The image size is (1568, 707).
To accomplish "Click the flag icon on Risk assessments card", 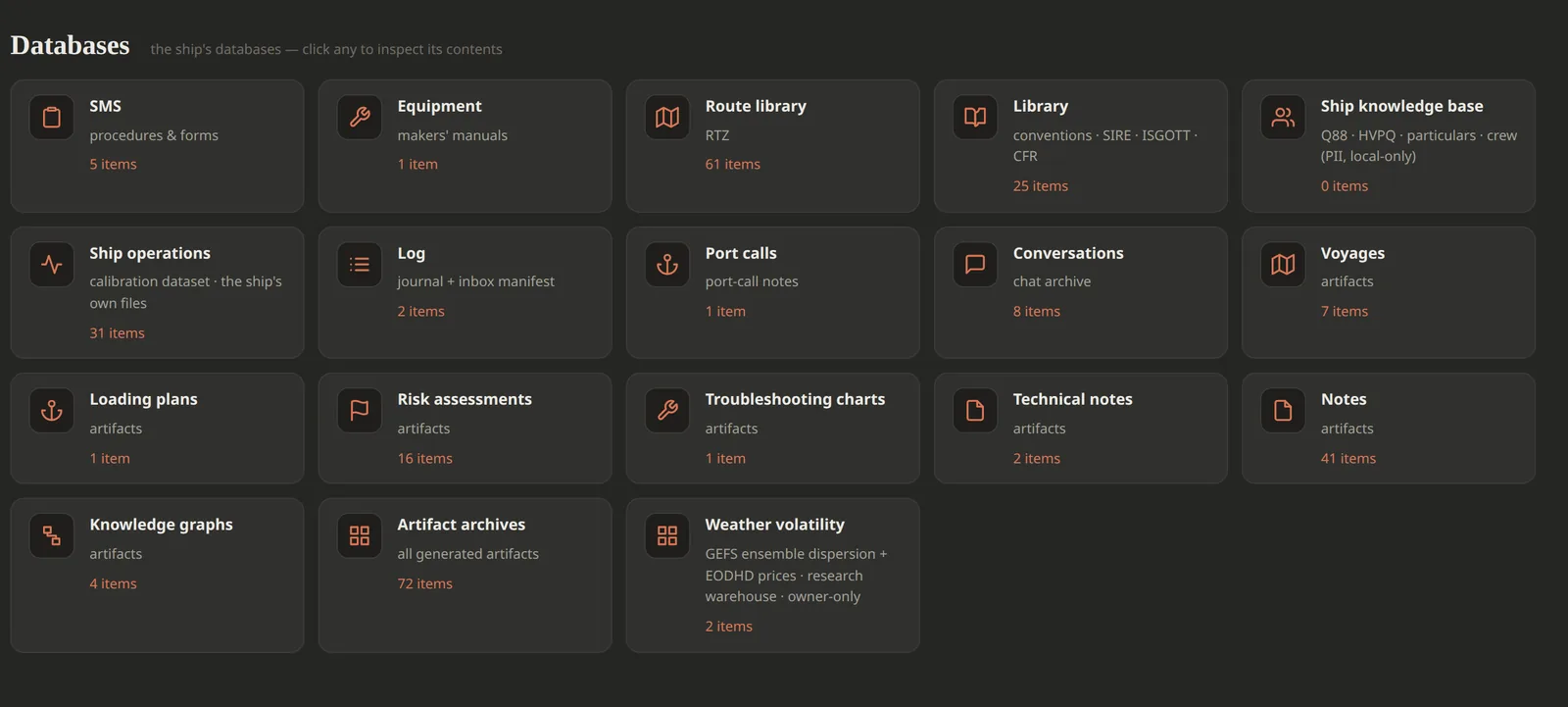I will (x=360, y=411).
